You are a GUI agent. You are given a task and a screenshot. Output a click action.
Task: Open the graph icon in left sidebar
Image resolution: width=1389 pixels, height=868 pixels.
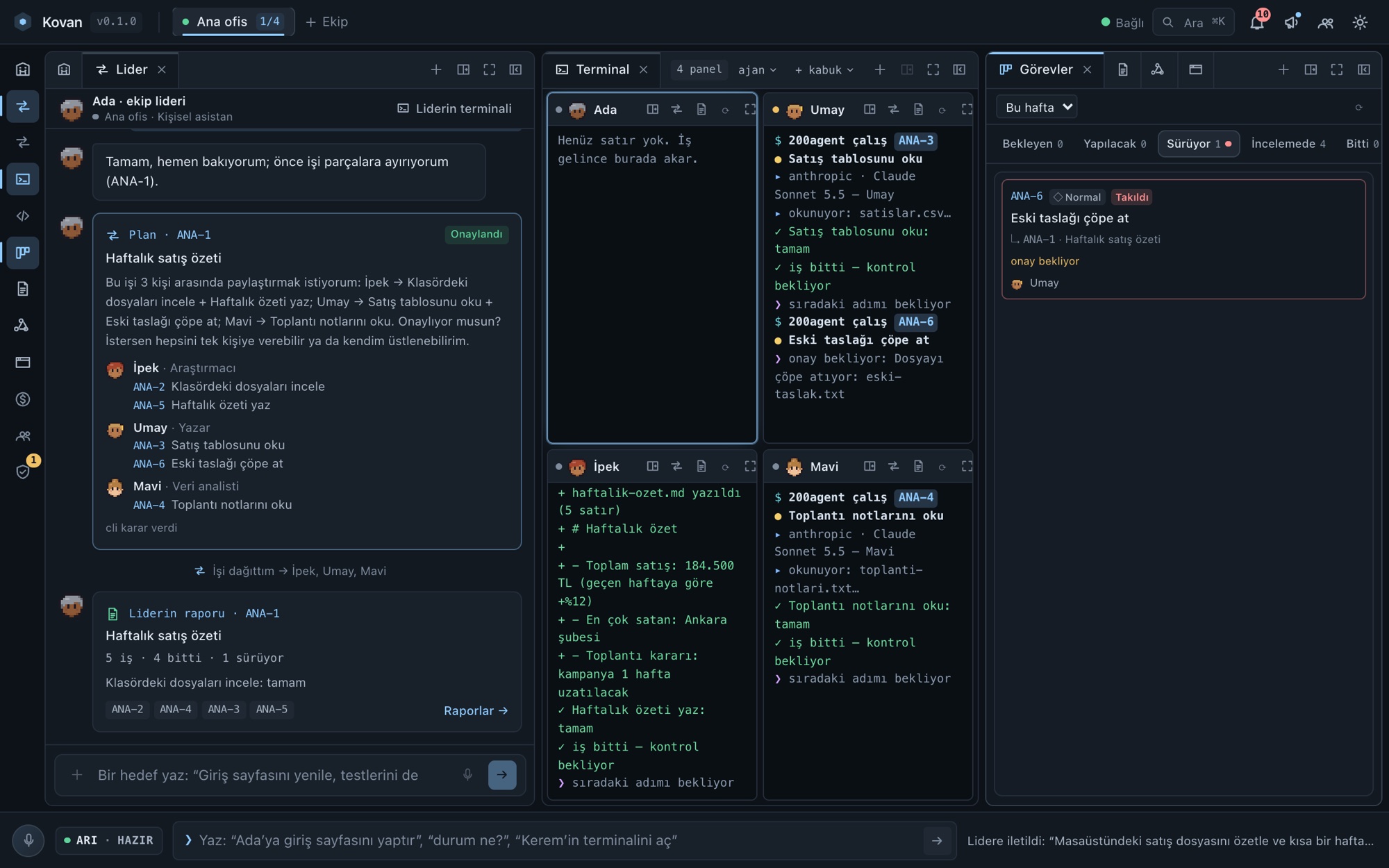tap(23, 326)
